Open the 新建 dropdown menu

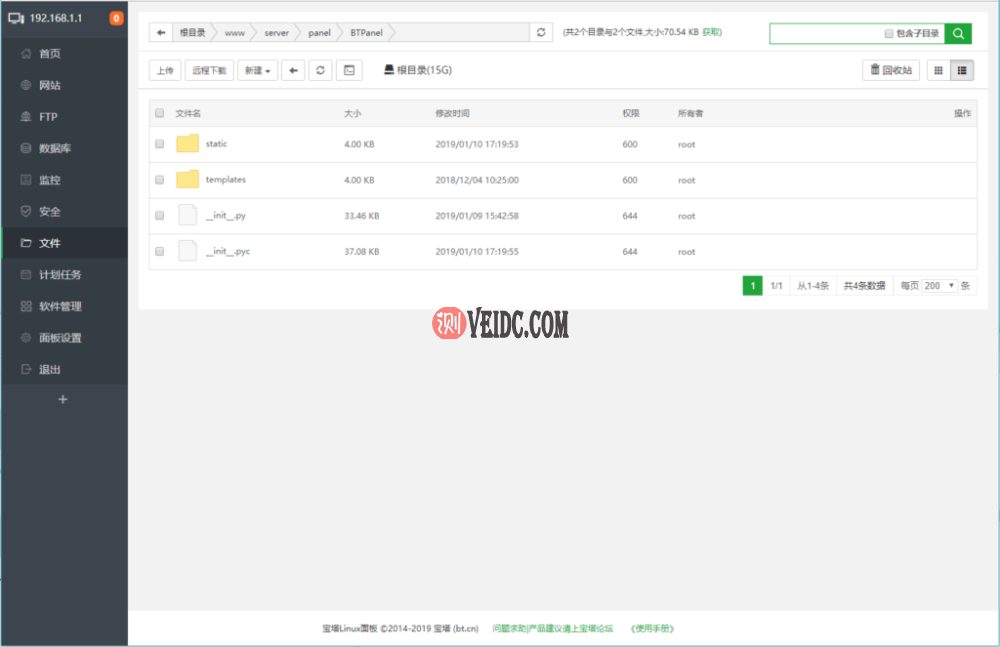[x=257, y=70]
